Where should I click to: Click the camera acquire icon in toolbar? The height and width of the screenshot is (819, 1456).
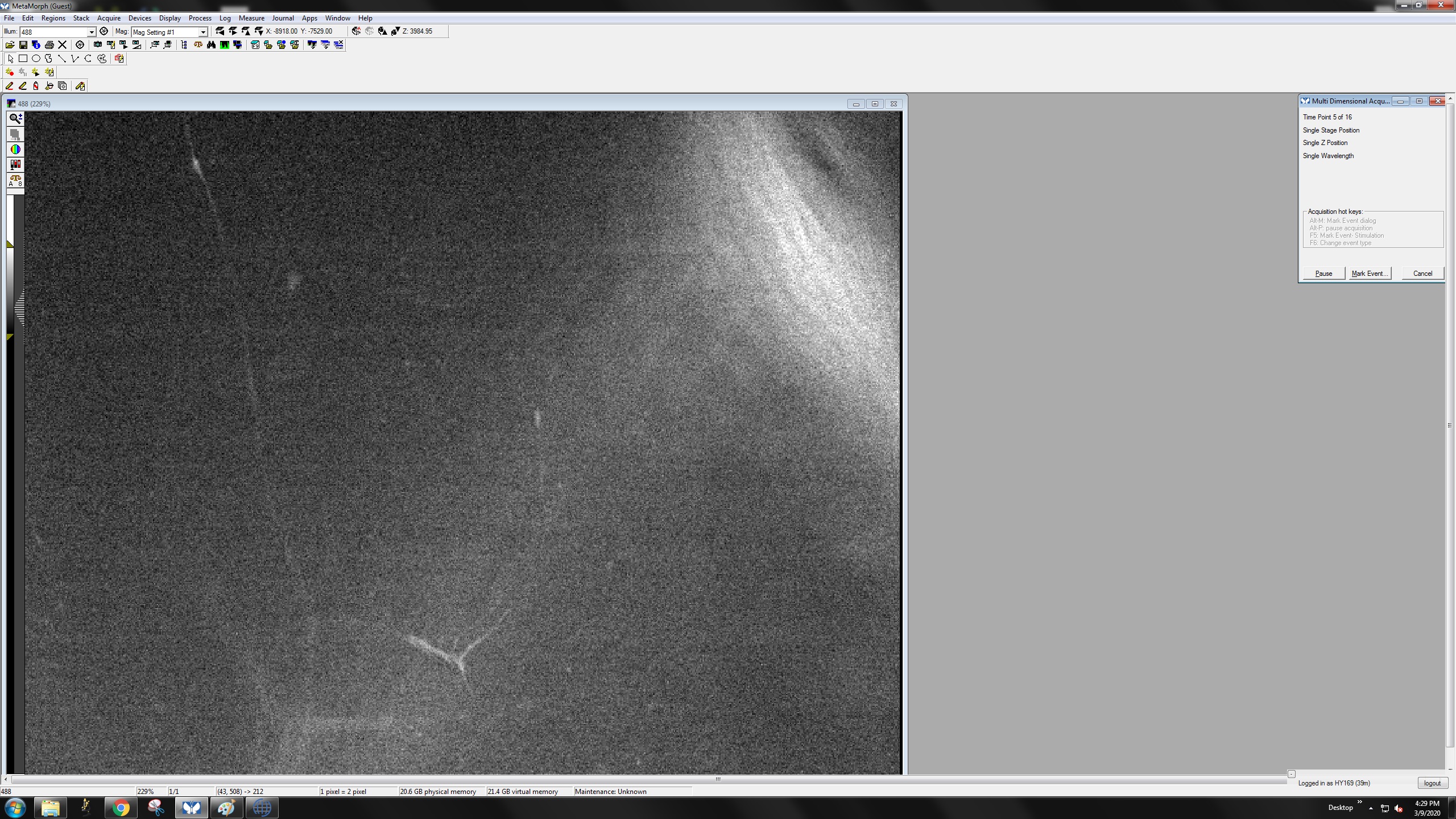[x=98, y=45]
